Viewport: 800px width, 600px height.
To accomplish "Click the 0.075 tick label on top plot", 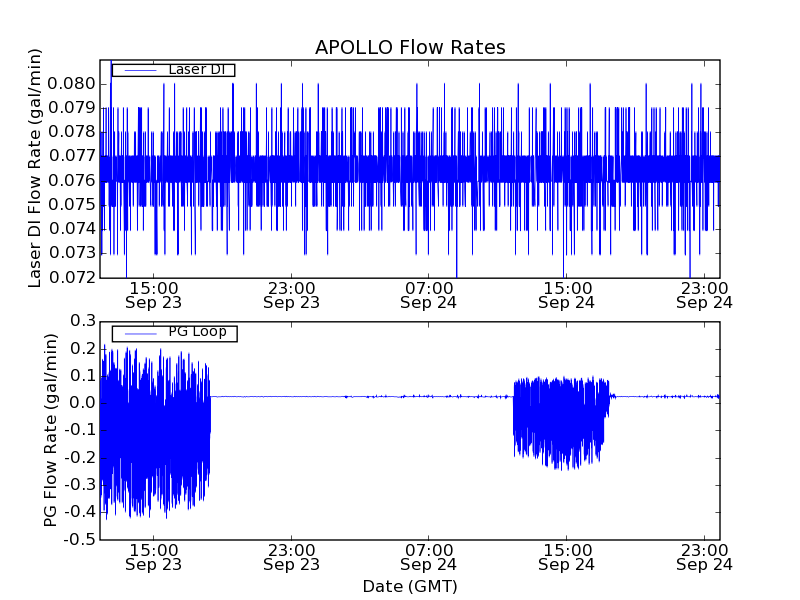I will [x=72, y=204].
